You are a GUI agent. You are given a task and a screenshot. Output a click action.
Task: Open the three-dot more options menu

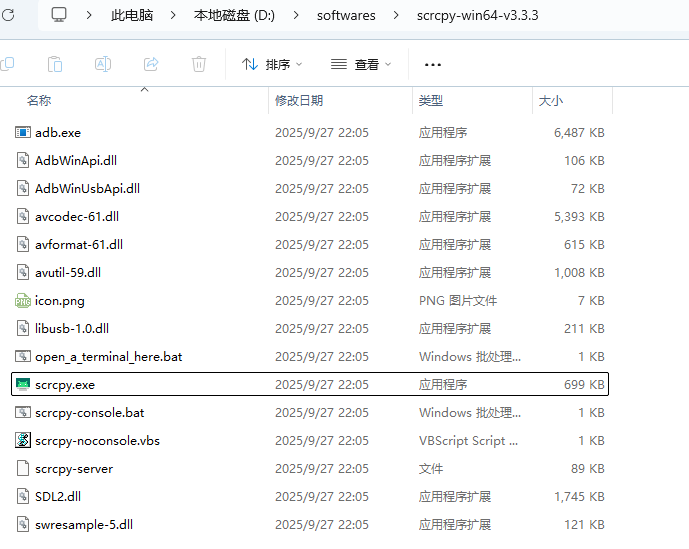click(433, 65)
